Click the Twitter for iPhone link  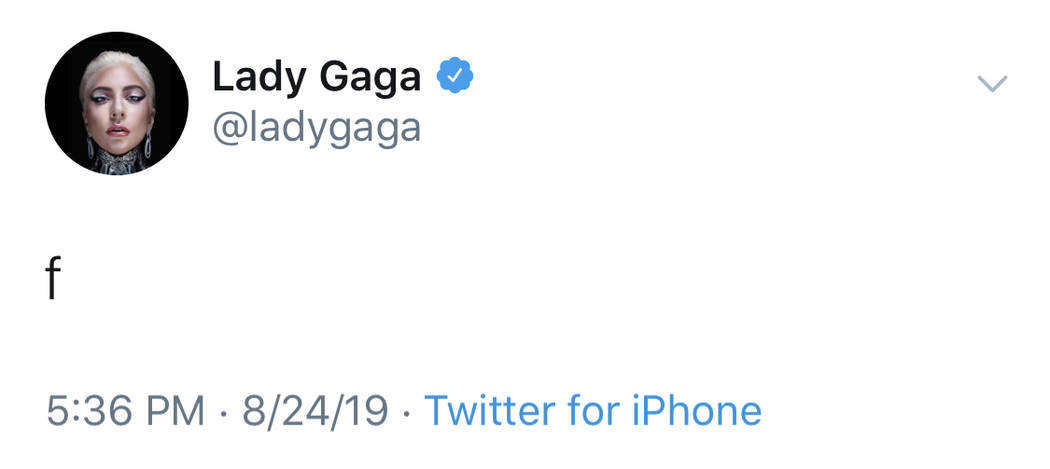[593, 411]
